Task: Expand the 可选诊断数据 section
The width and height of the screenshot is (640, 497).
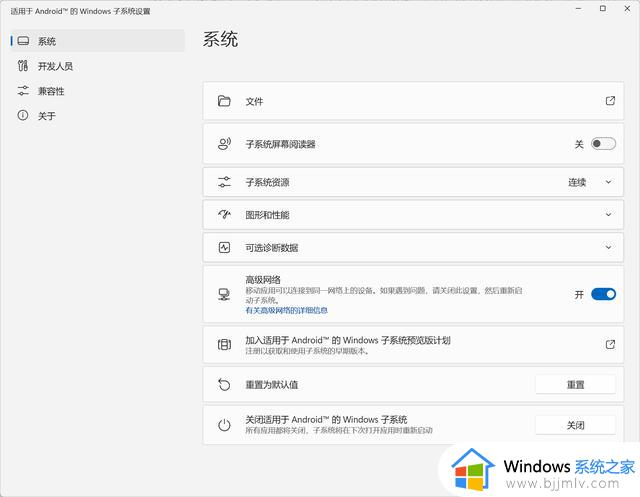Action: (608, 247)
